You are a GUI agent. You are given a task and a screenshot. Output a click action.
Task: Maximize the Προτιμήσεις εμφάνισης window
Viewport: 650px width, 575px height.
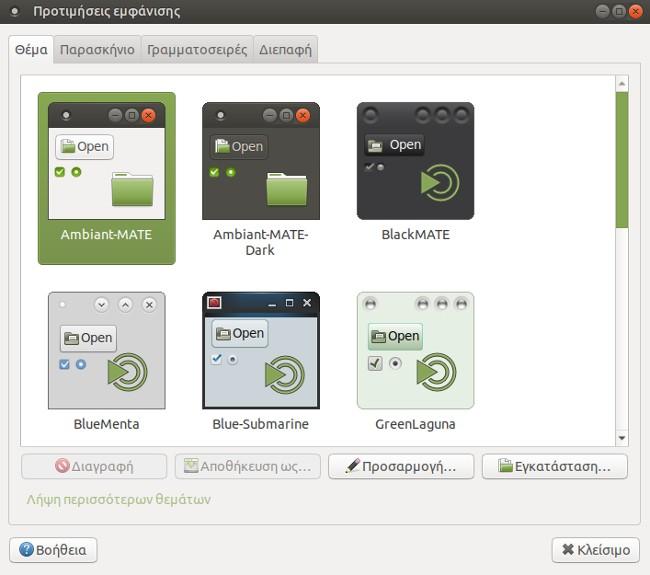pyautogui.click(x=619, y=11)
